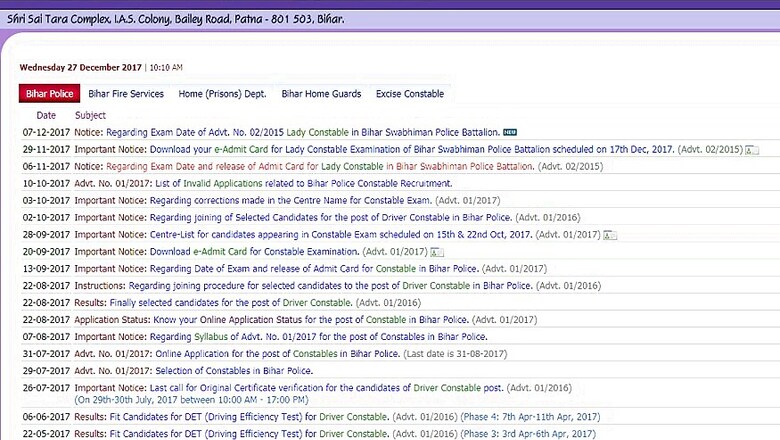This screenshot has height=440, width=780.
Task: Click the icon after 28-09-2017 Centre-List notice
Action: click(x=610, y=235)
